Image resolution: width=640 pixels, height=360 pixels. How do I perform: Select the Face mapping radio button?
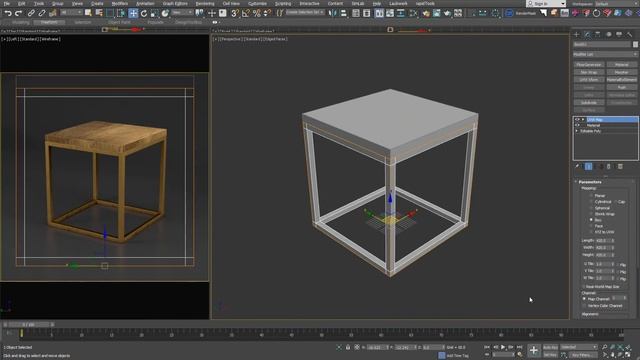(x=591, y=226)
